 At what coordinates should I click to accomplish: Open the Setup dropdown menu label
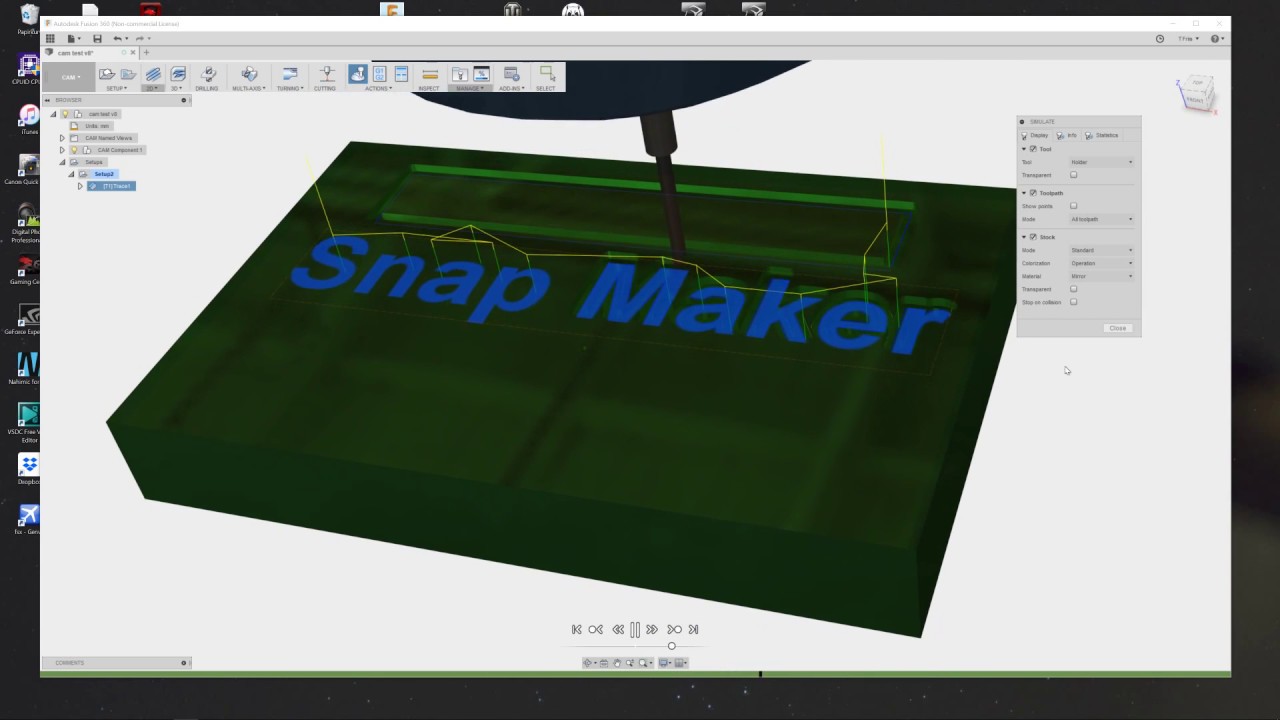click(x=117, y=88)
